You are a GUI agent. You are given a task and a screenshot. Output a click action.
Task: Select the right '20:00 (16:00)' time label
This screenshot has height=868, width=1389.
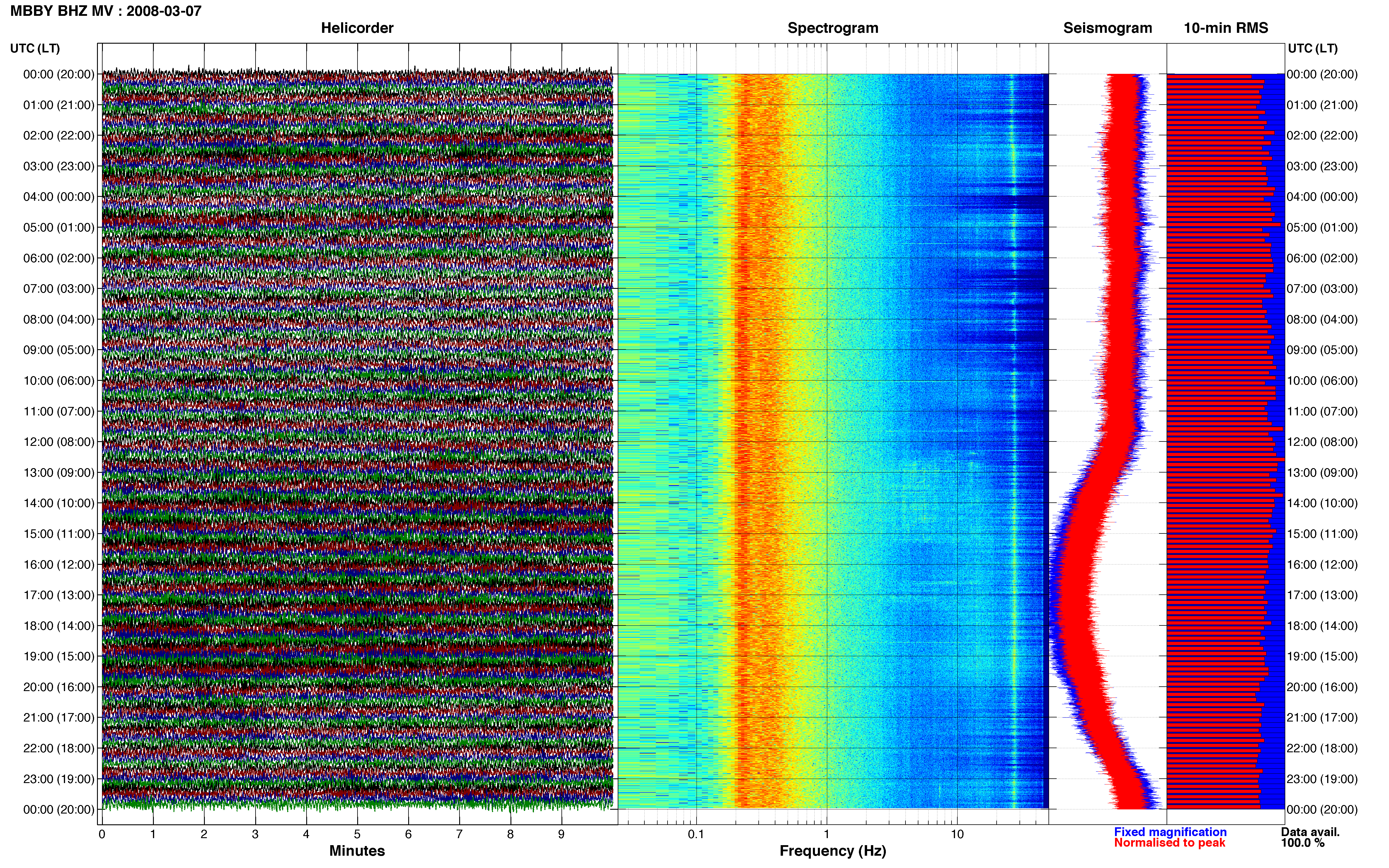(x=1322, y=687)
